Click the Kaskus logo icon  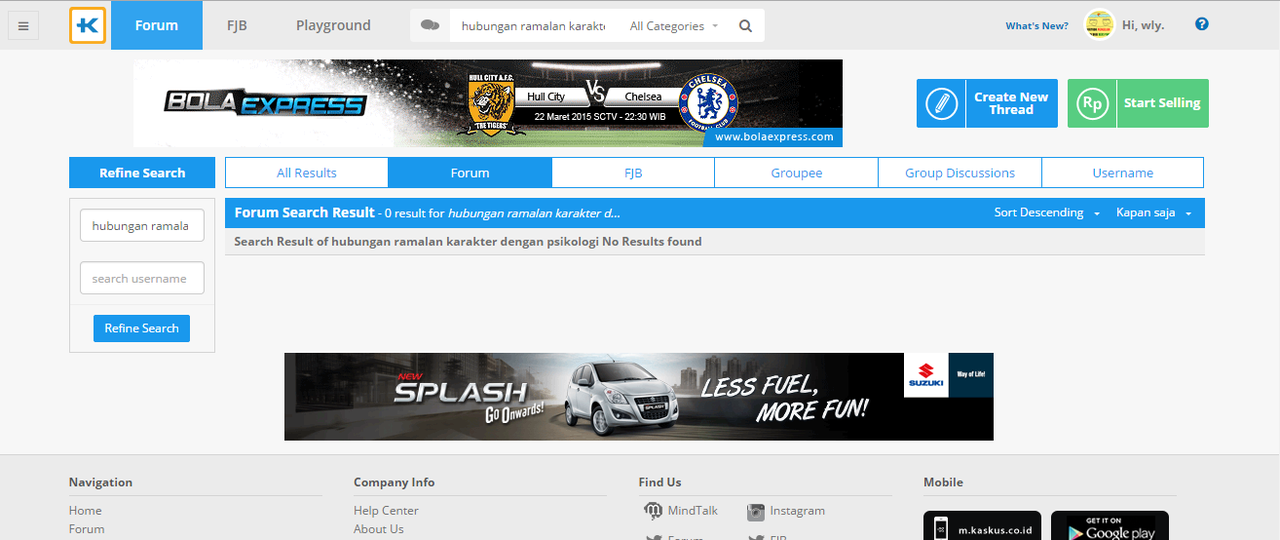tap(88, 26)
